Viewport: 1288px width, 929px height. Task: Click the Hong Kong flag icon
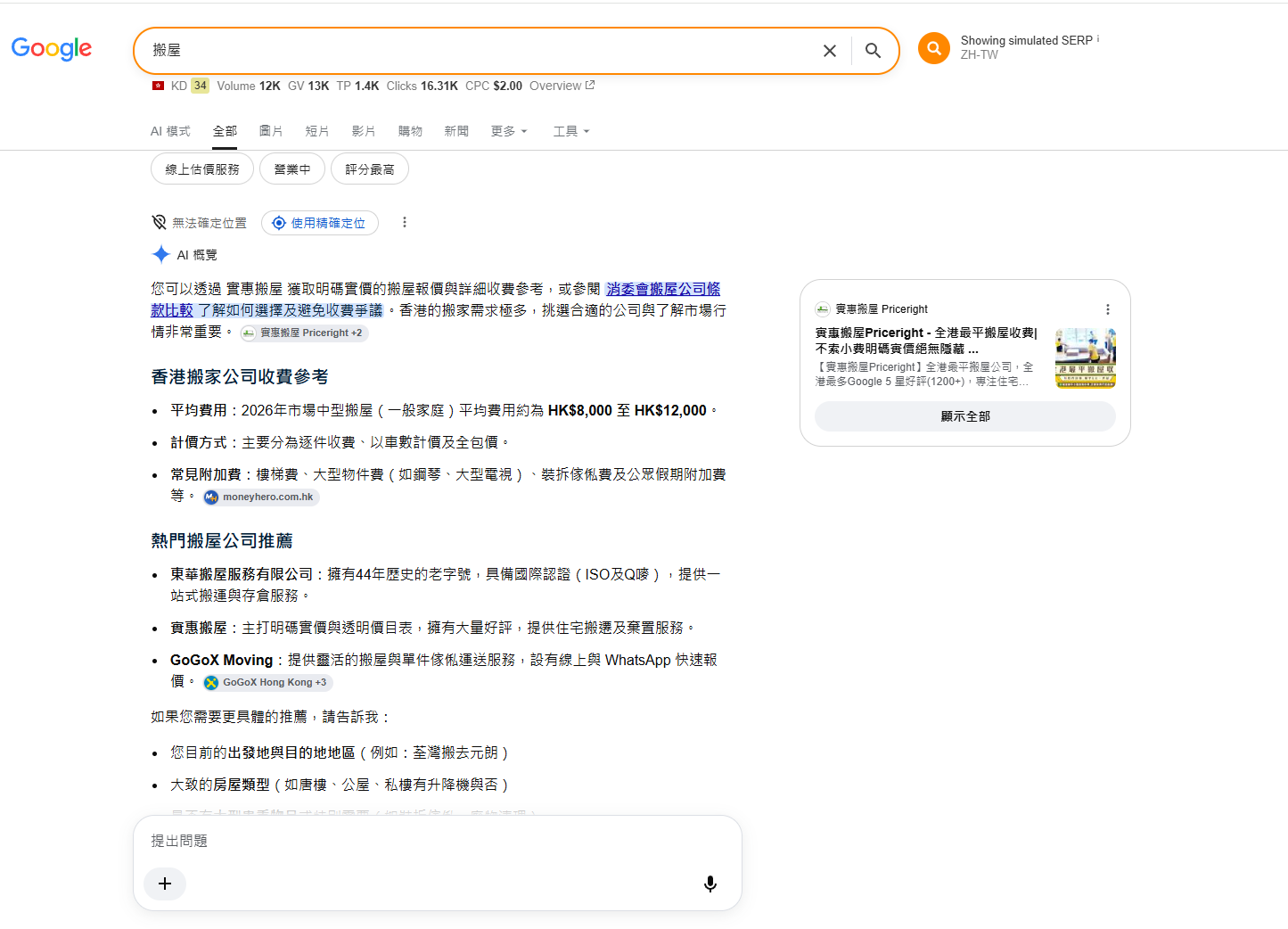pos(158,86)
